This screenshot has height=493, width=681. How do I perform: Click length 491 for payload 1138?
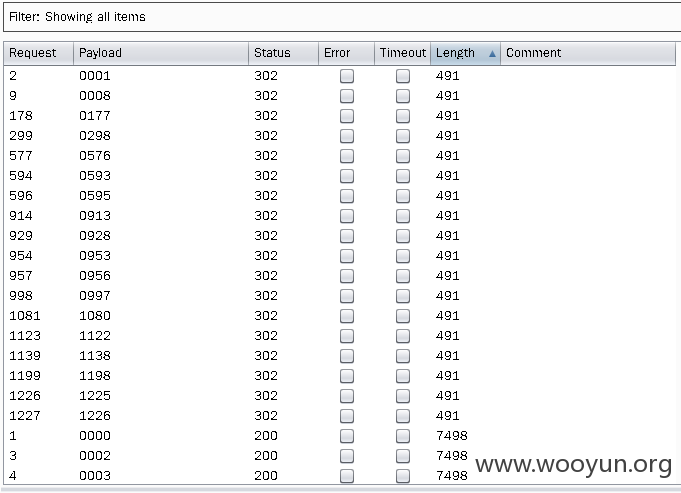[x=447, y=356]
